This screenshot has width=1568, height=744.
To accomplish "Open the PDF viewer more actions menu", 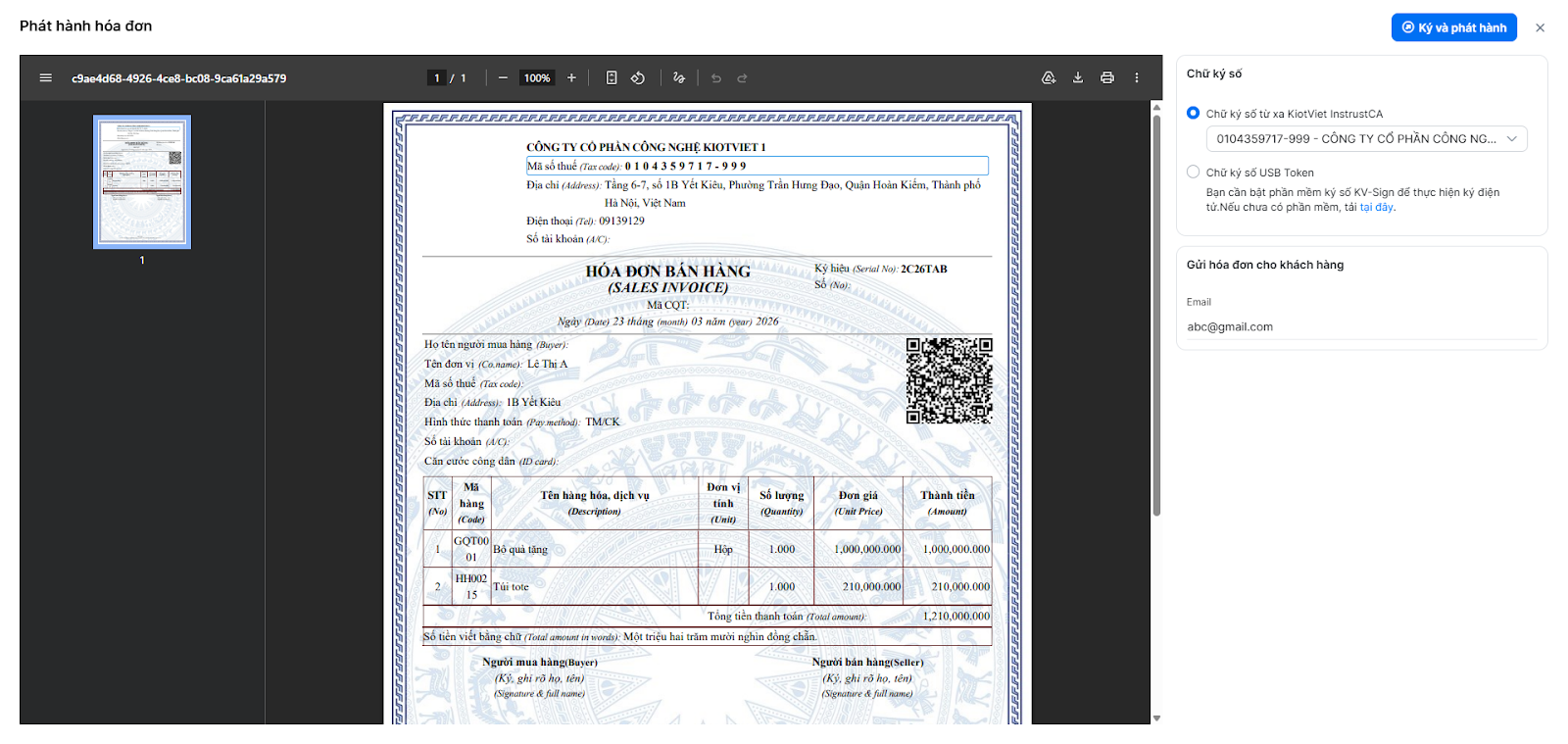I will [x=1137, y=78].
